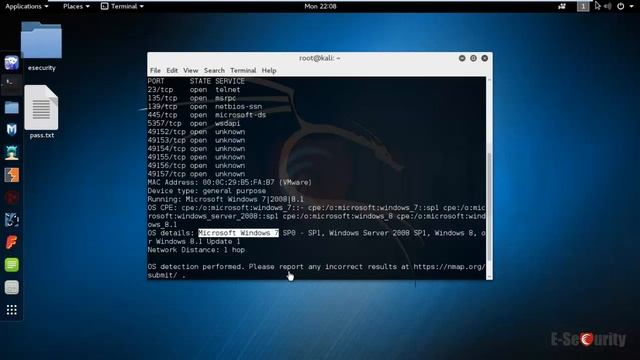Click the 'Device type: general purpose' line
This screenshot has height=360, width=640.
[x=207, y=191]
